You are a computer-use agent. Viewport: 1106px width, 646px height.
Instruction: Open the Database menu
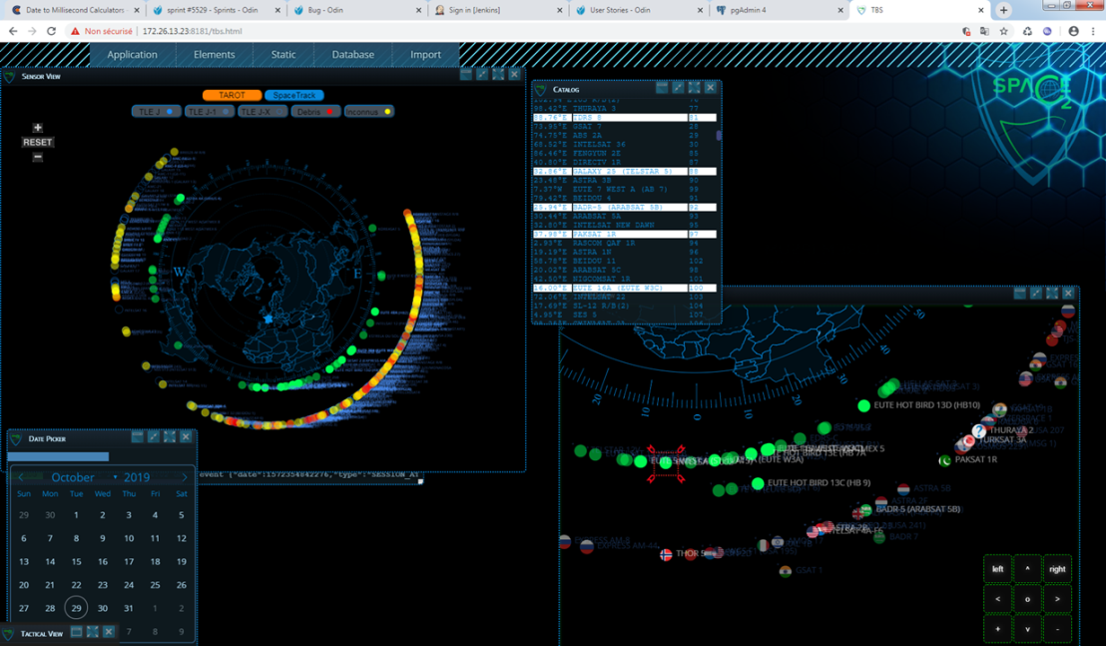(x=352, y=55)
